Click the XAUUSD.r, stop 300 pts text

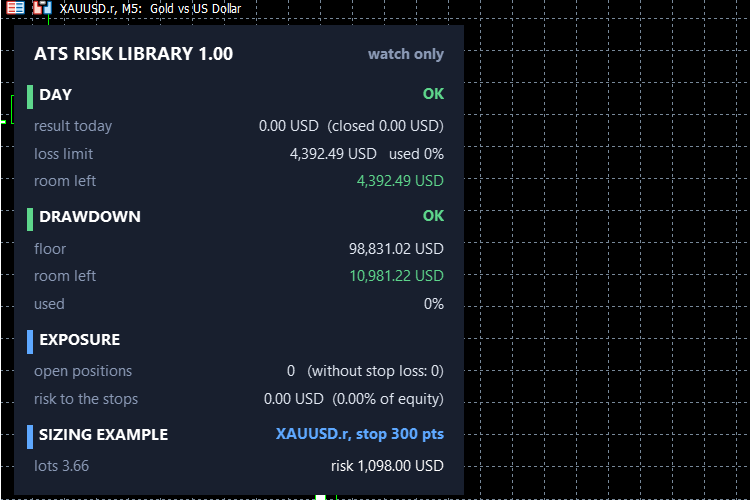pyautogui.click(x=360, y=434)
